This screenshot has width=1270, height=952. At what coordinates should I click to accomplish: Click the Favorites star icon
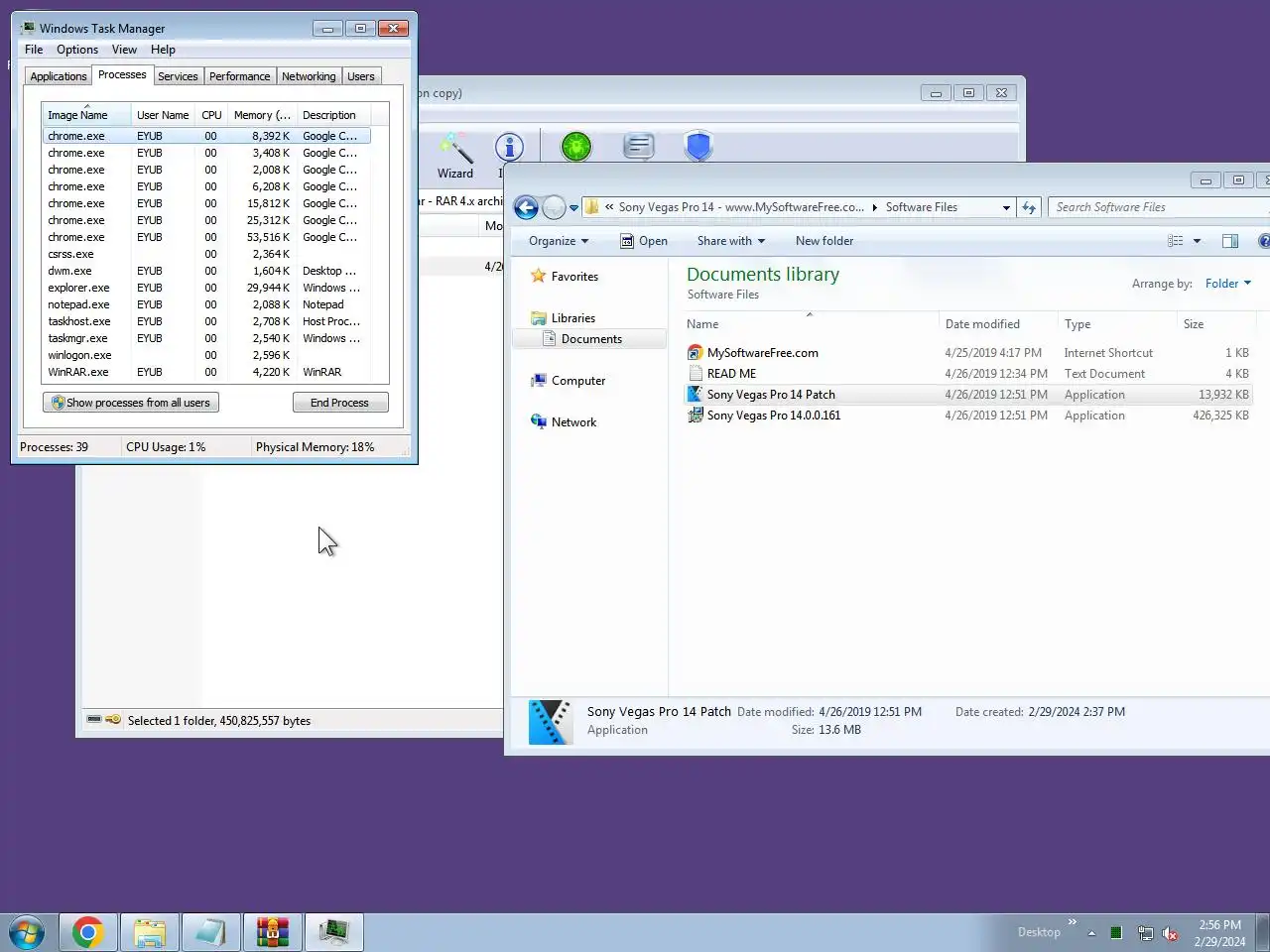pyautogui.click(x=539, y=277)
